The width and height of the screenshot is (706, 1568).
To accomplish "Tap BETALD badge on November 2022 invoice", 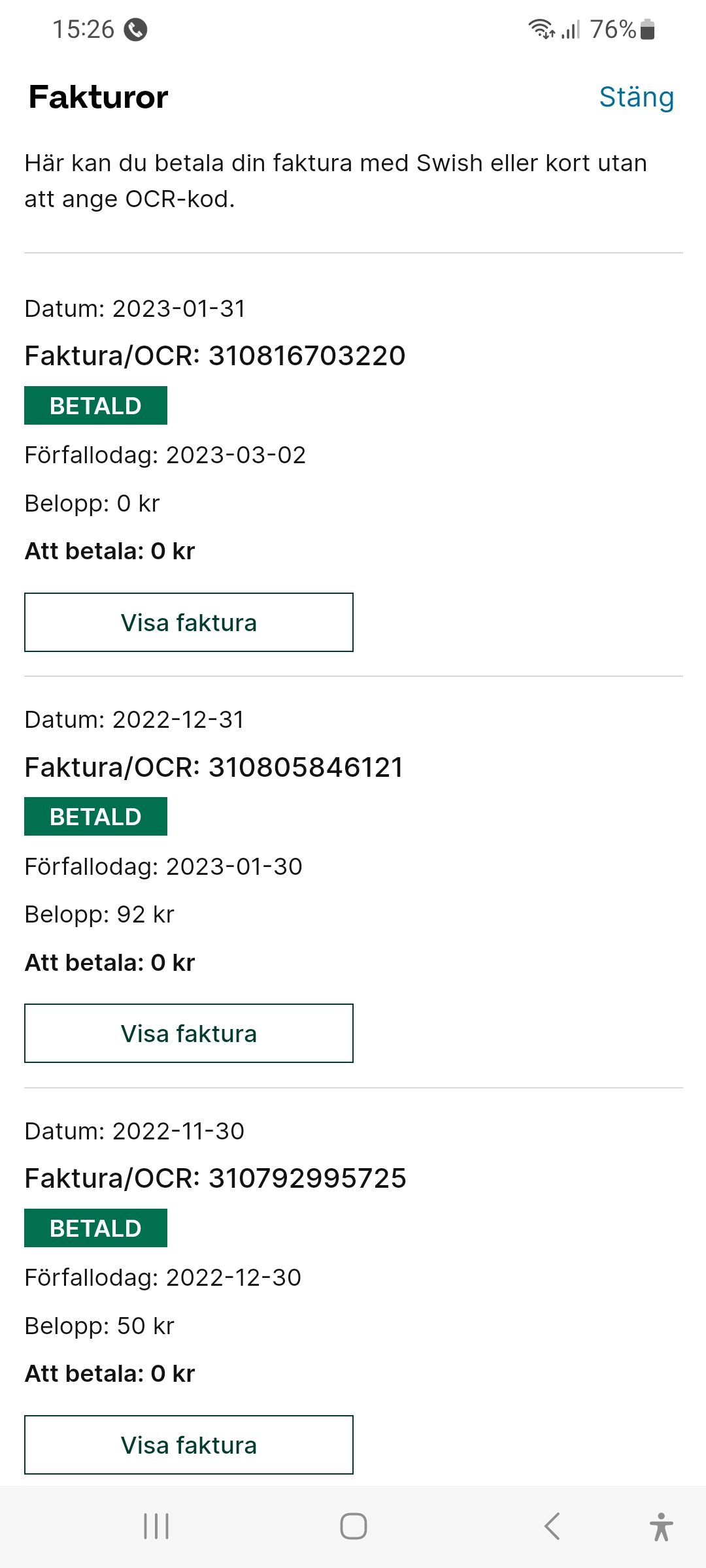I will tap(95, 1228).
